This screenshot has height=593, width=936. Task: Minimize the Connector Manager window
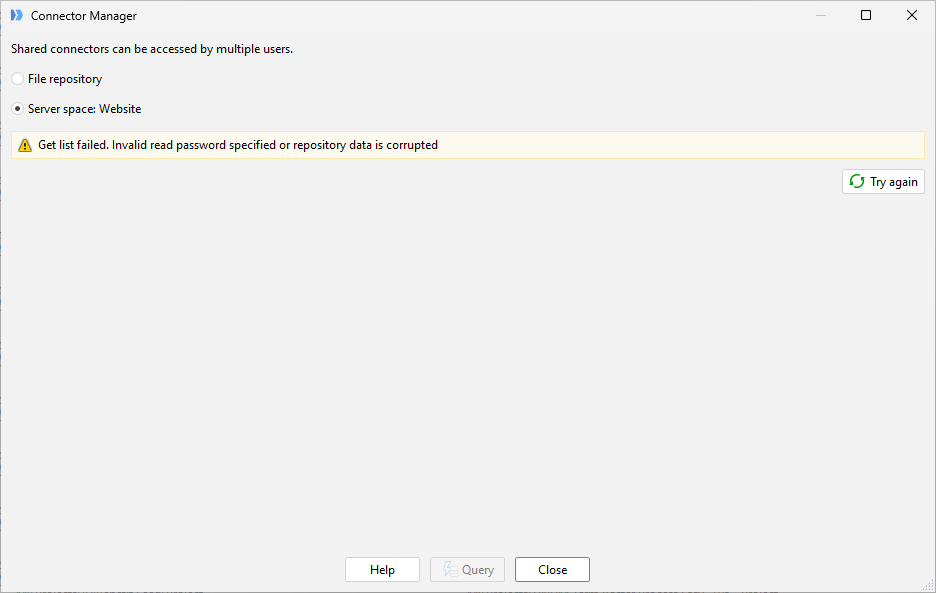point(820,15)
